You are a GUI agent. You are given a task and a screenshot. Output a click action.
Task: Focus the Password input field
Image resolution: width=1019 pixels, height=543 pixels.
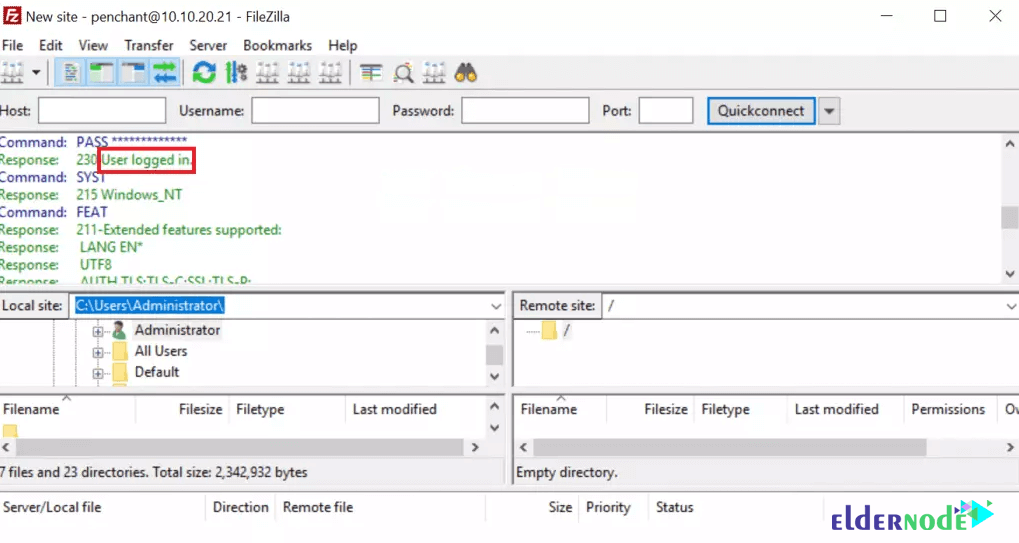coord(525,110)
